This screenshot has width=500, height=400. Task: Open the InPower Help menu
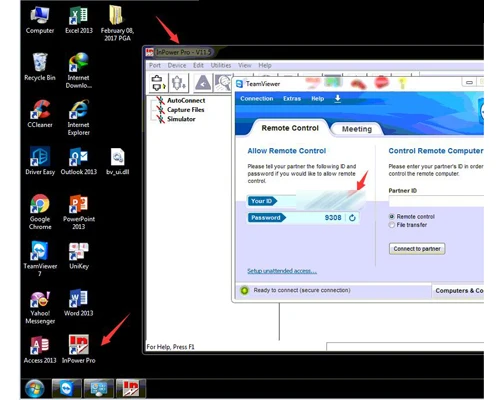tap(265, 65)
